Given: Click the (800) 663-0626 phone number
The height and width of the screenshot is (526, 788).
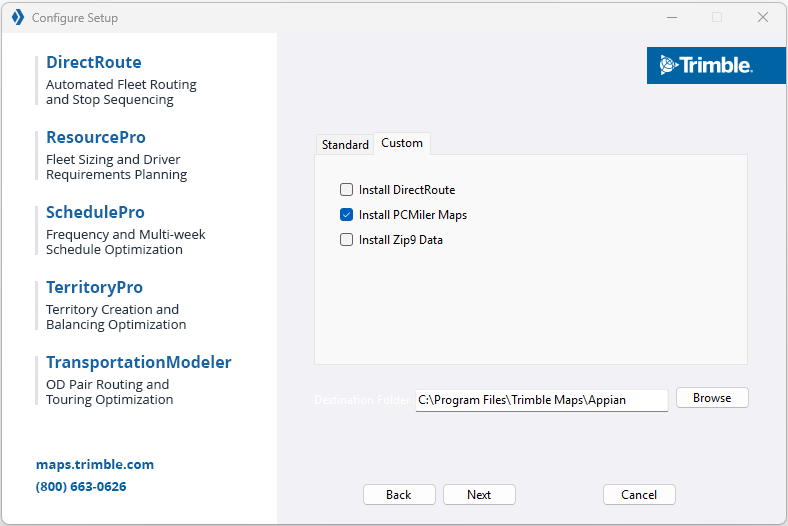Looking at the screenshot, I should [81, 486].
